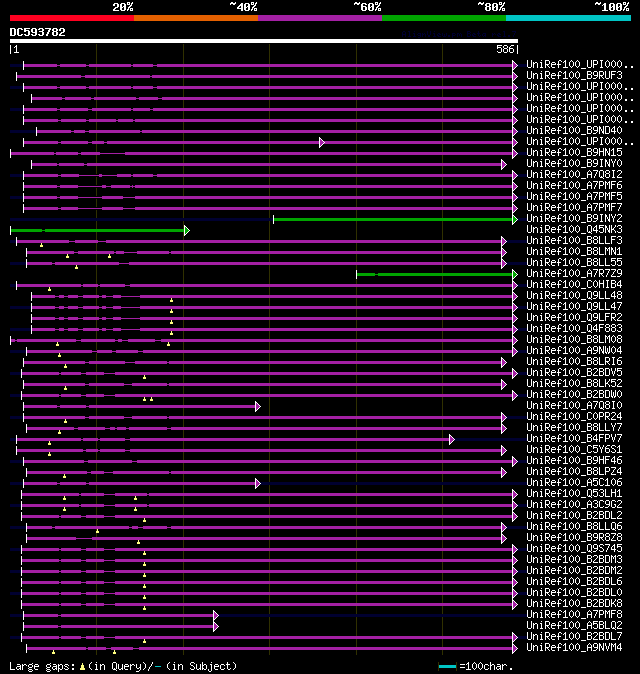Click the UniRef100_B8LK52 label

[574, 384]
